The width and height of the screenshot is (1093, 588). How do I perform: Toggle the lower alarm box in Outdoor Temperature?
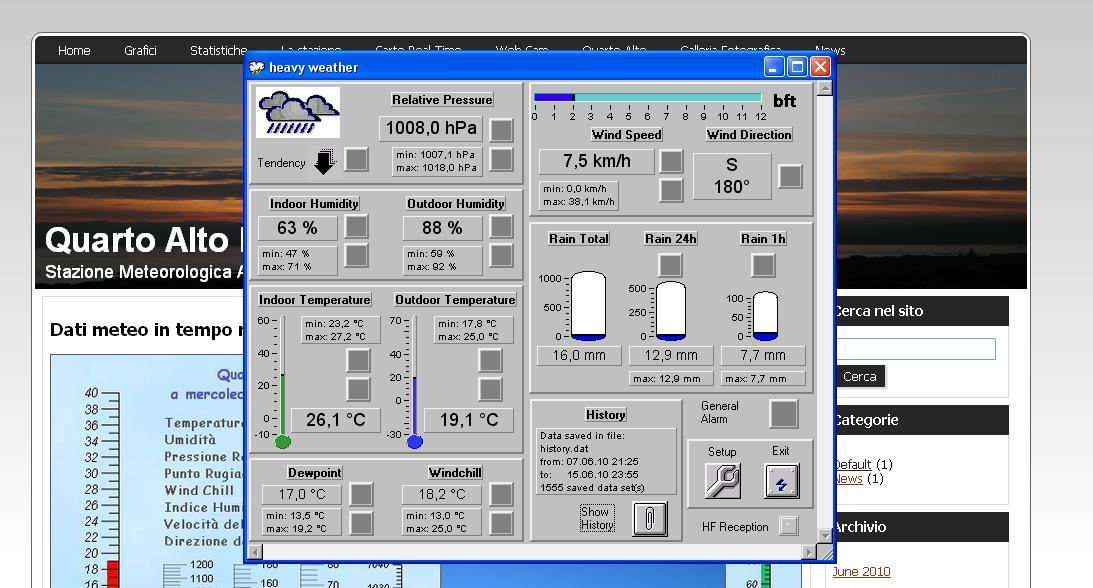(x=490, y=389)
